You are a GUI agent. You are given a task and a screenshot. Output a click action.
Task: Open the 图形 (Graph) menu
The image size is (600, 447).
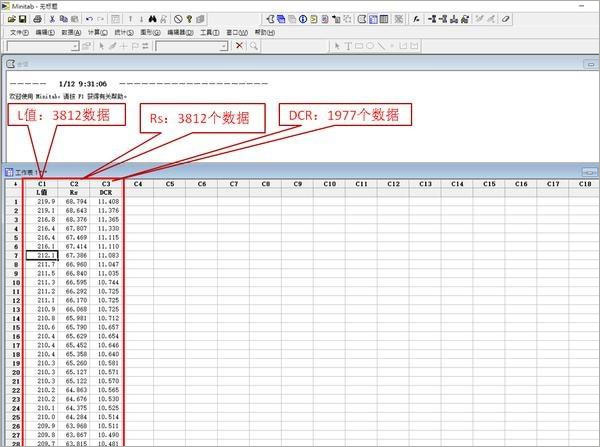[150, 33]
